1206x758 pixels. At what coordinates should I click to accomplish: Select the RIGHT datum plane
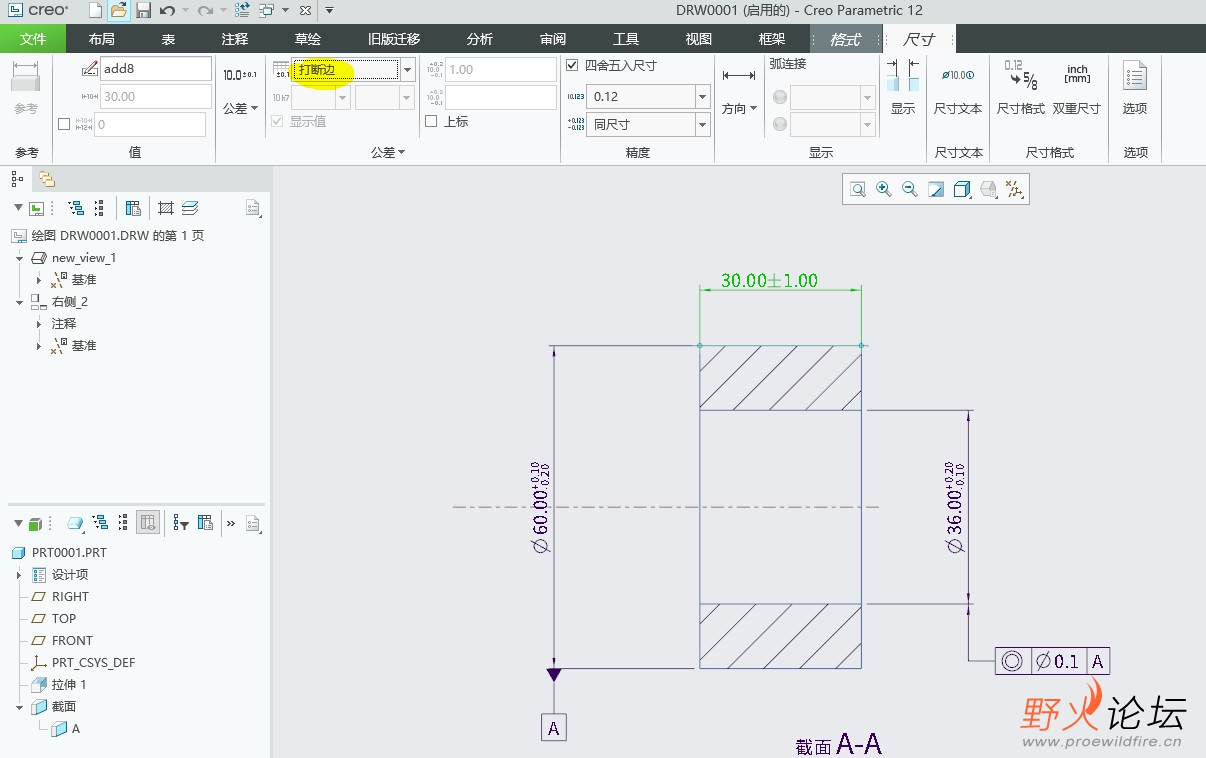[61, 597]
